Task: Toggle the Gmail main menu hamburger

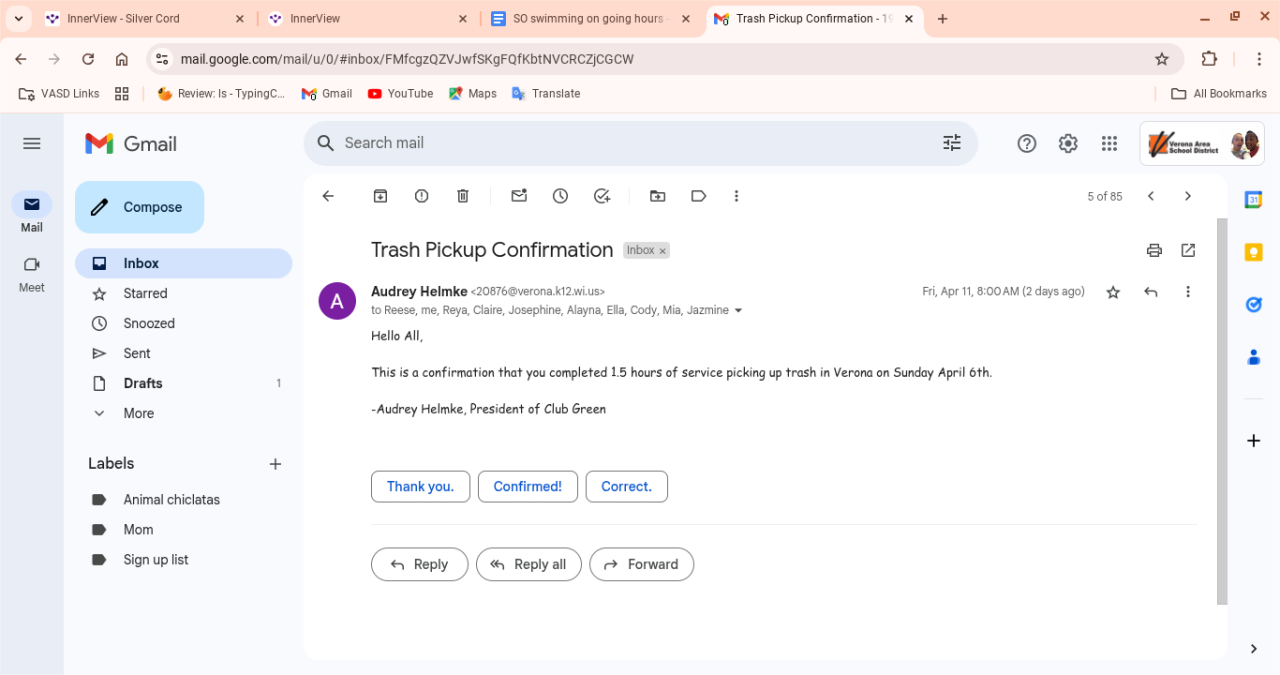Action: pos(32,144)
